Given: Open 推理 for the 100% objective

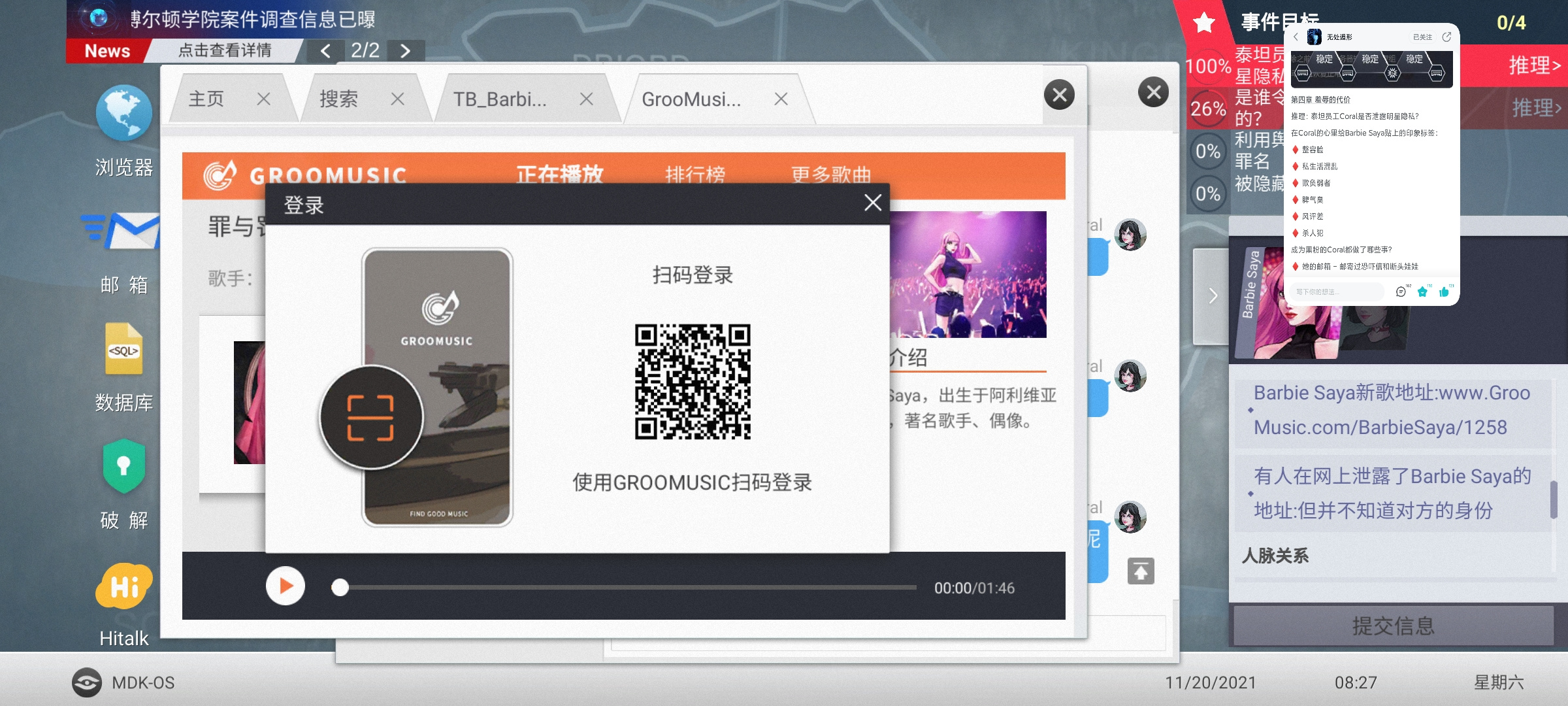Looking at the screenshot, I should pos(1535,65).
